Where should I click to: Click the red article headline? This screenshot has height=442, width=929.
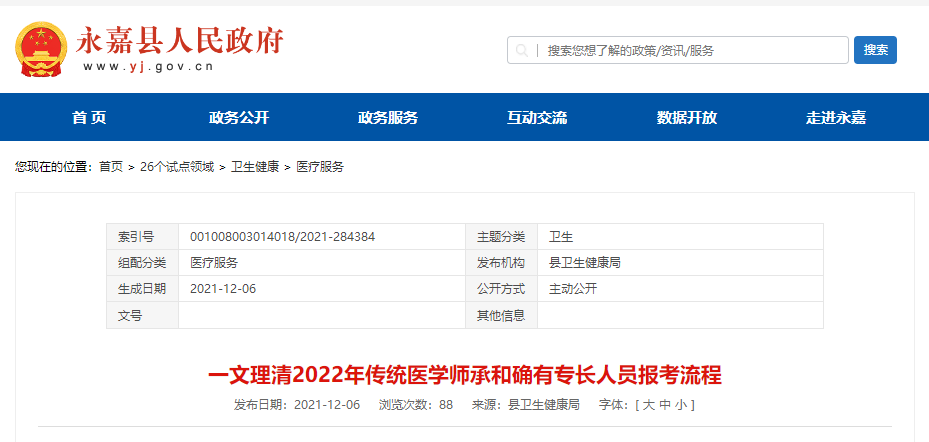point(464,376)
